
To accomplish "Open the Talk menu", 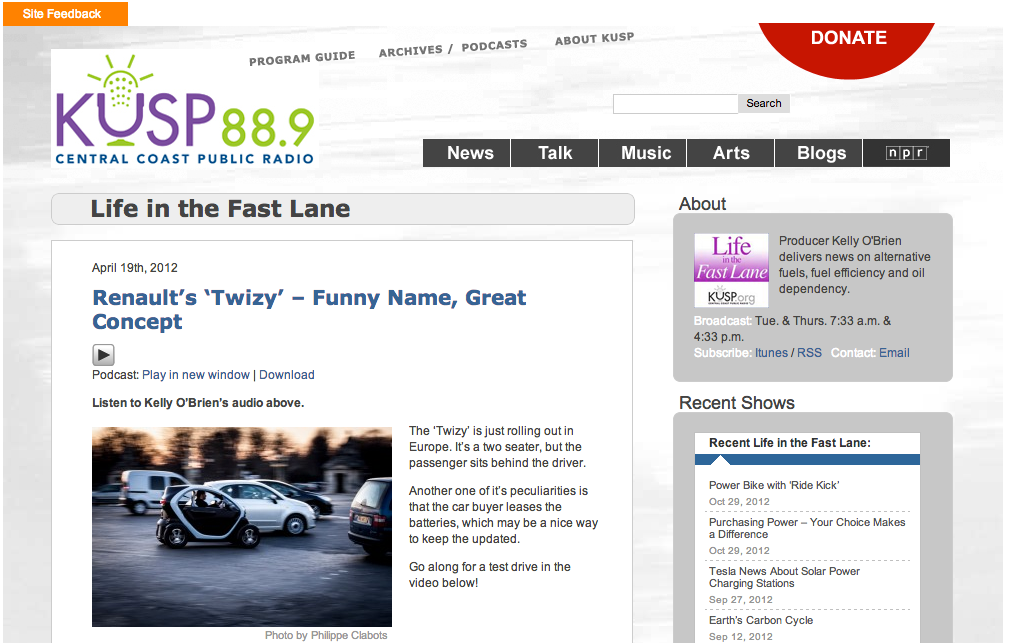I will (x=555, y=153).
